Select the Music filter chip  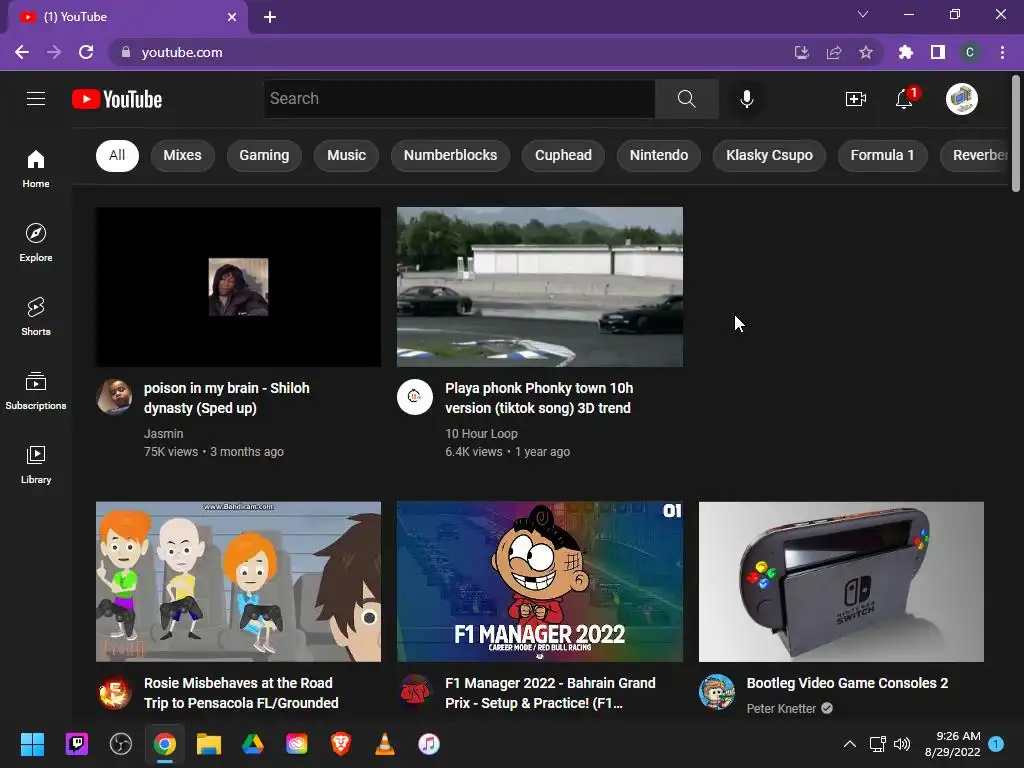(x=346, y=155)
